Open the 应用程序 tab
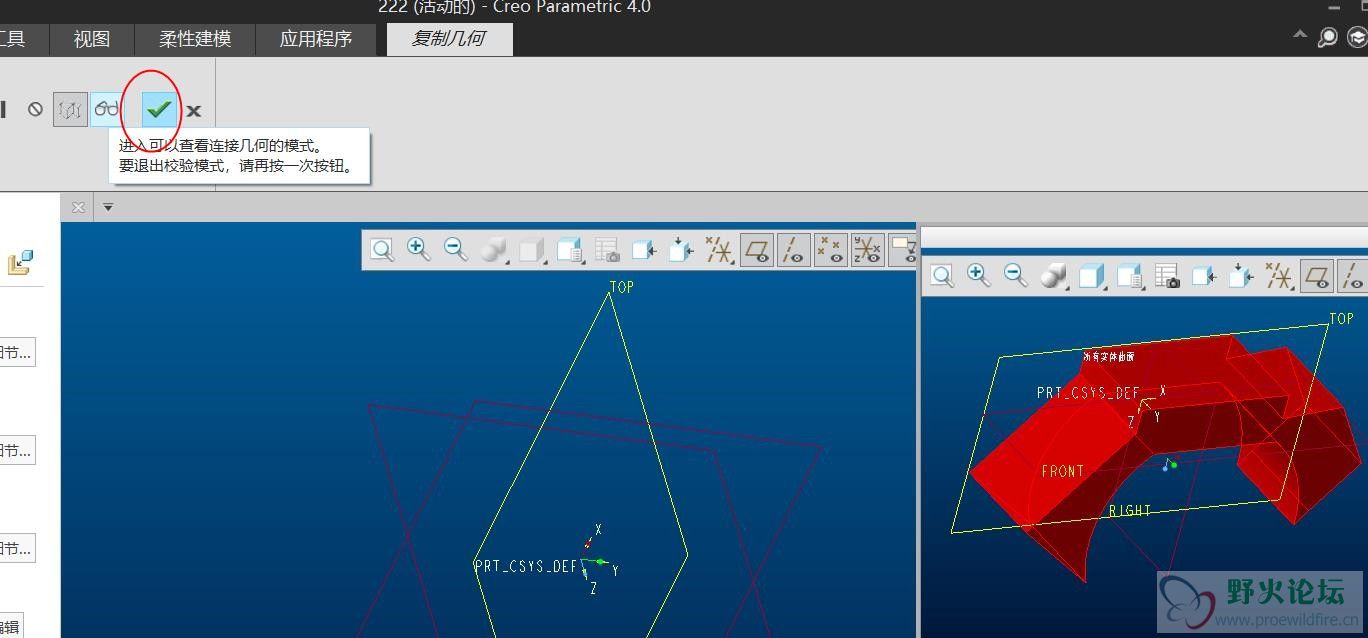The width and height of the screenshot is (1368, 638). click(x=316, y=39)
